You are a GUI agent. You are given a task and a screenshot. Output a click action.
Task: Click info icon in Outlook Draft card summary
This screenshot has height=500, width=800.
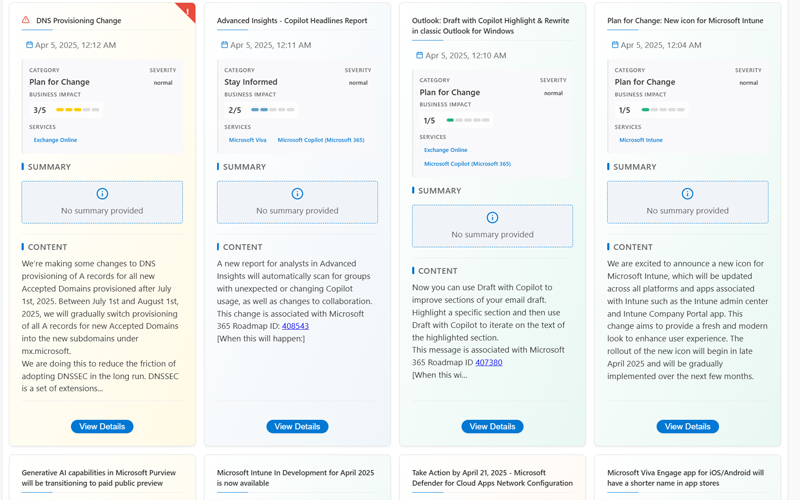492,218
